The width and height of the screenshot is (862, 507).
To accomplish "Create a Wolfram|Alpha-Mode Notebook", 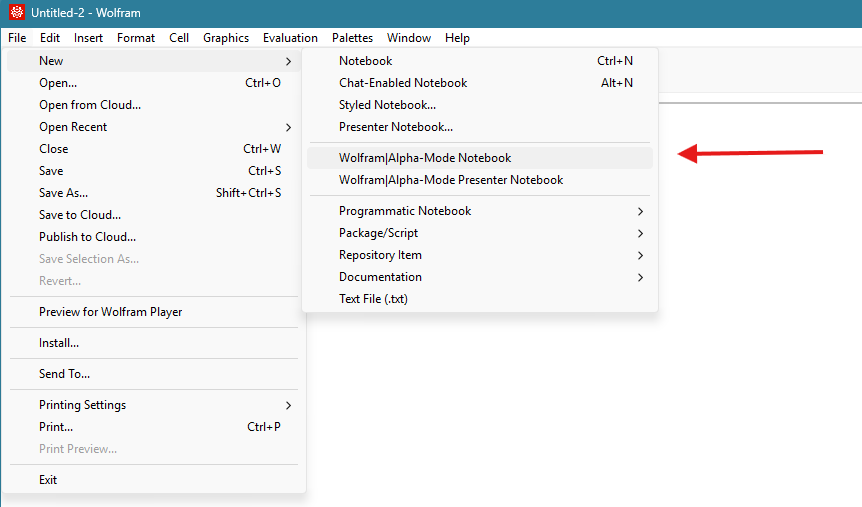I will (x=480, y=158).
